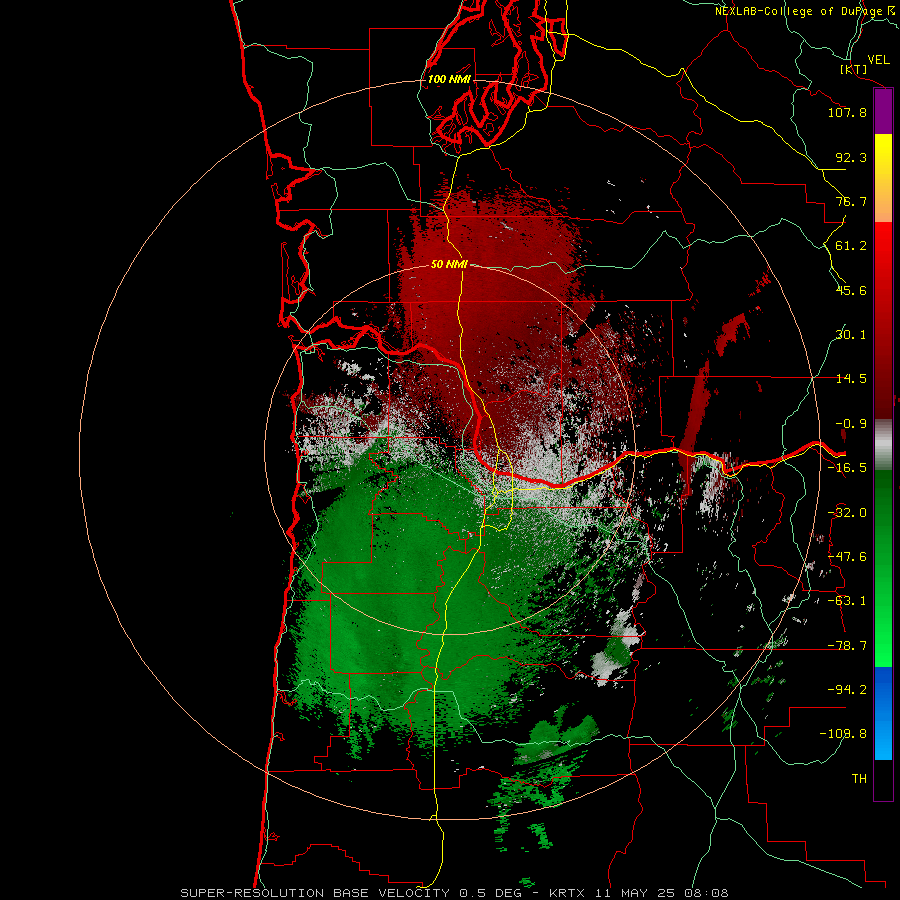Select the 61.2 velocity scale value
This screenshot has height=900, width=900.
851,246
